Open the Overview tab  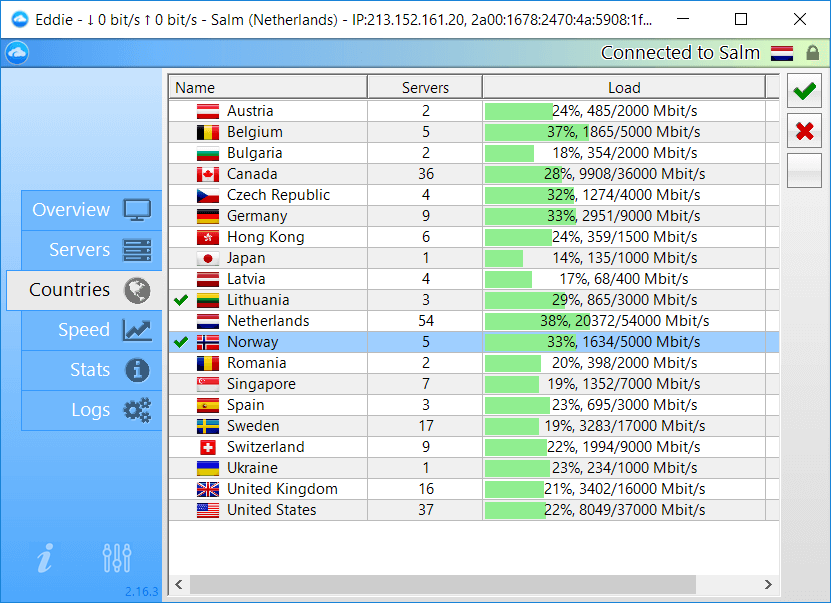[92, 210]
